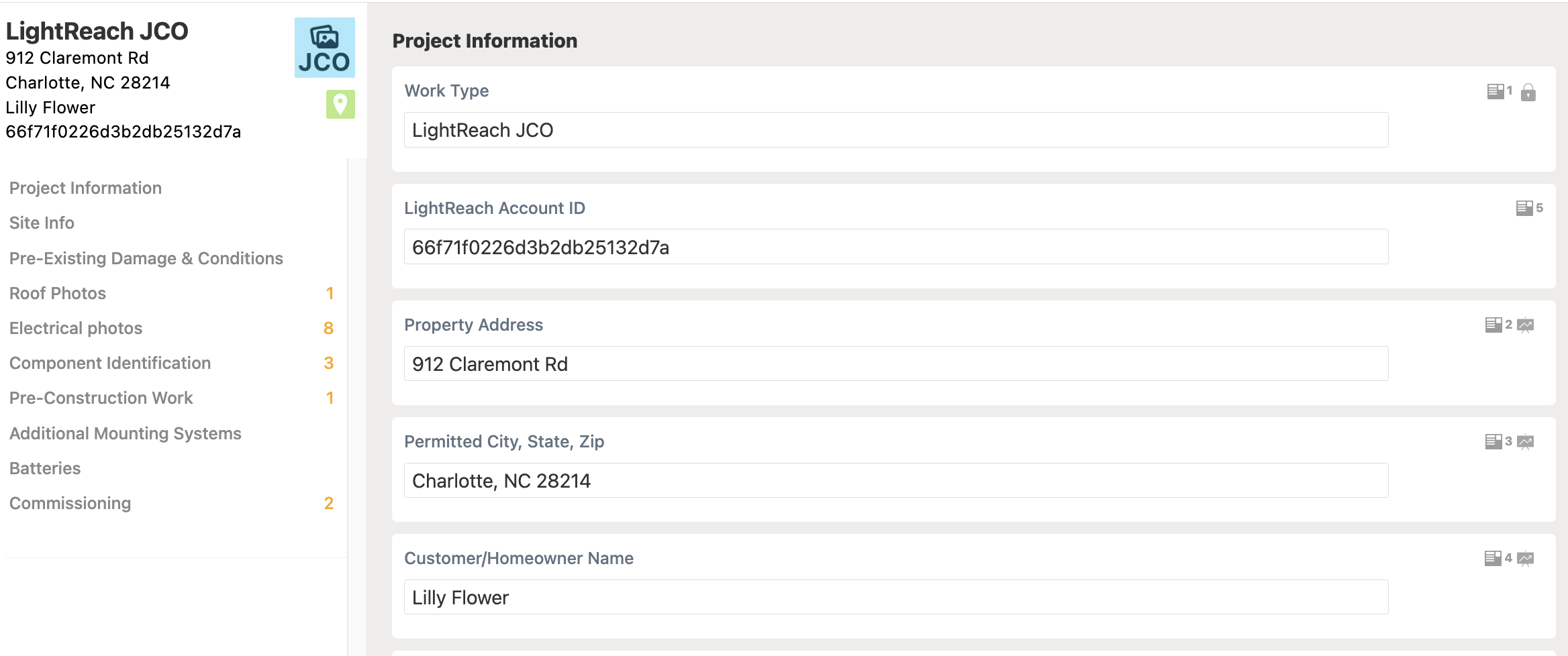The width and height of the screenshot is (1568, 656).
Task: Click the Property Address report icon
Action: pyautogui.click(x=1493, y=325)
